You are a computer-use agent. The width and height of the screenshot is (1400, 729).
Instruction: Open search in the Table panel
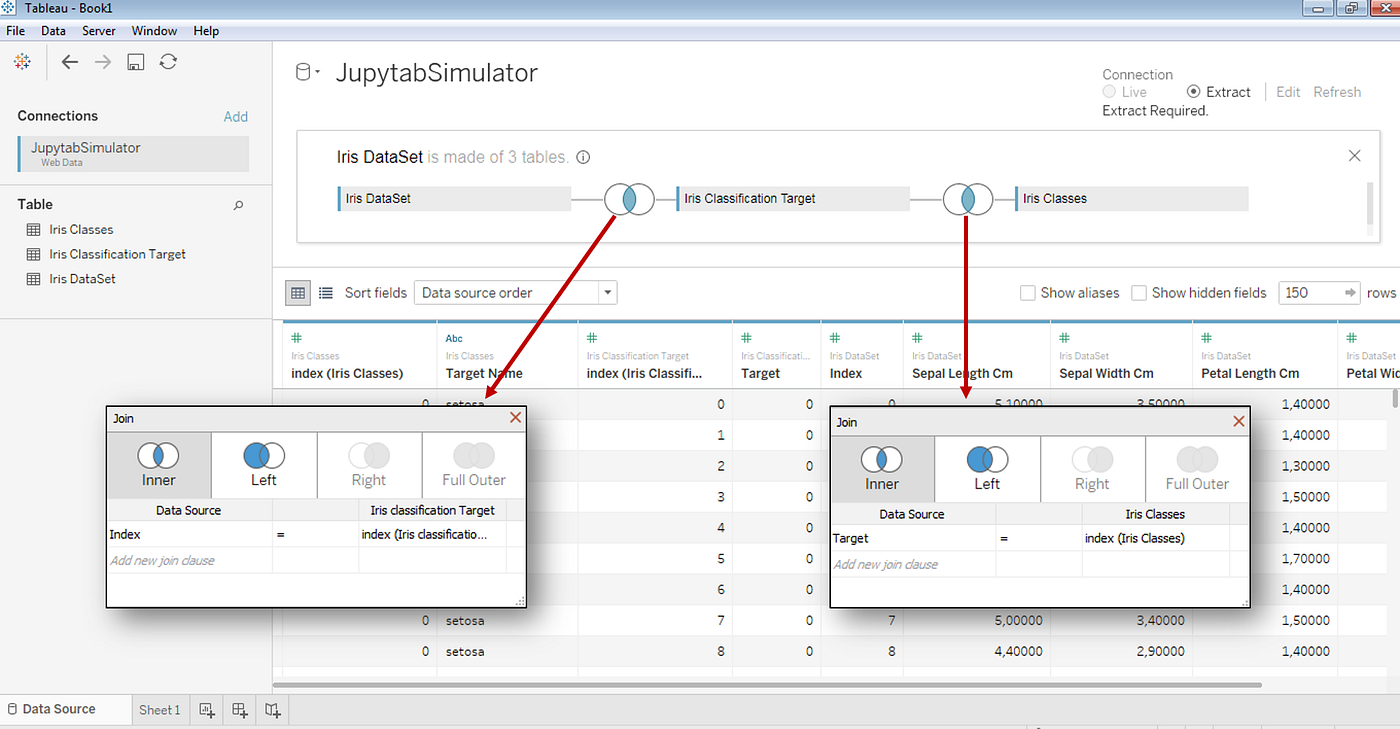[x=238, y=205]
